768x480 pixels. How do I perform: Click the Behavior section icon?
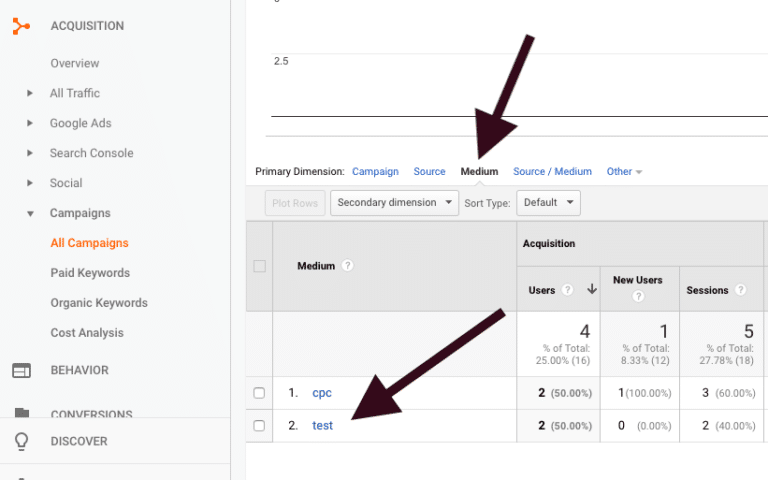pos(21,371)
